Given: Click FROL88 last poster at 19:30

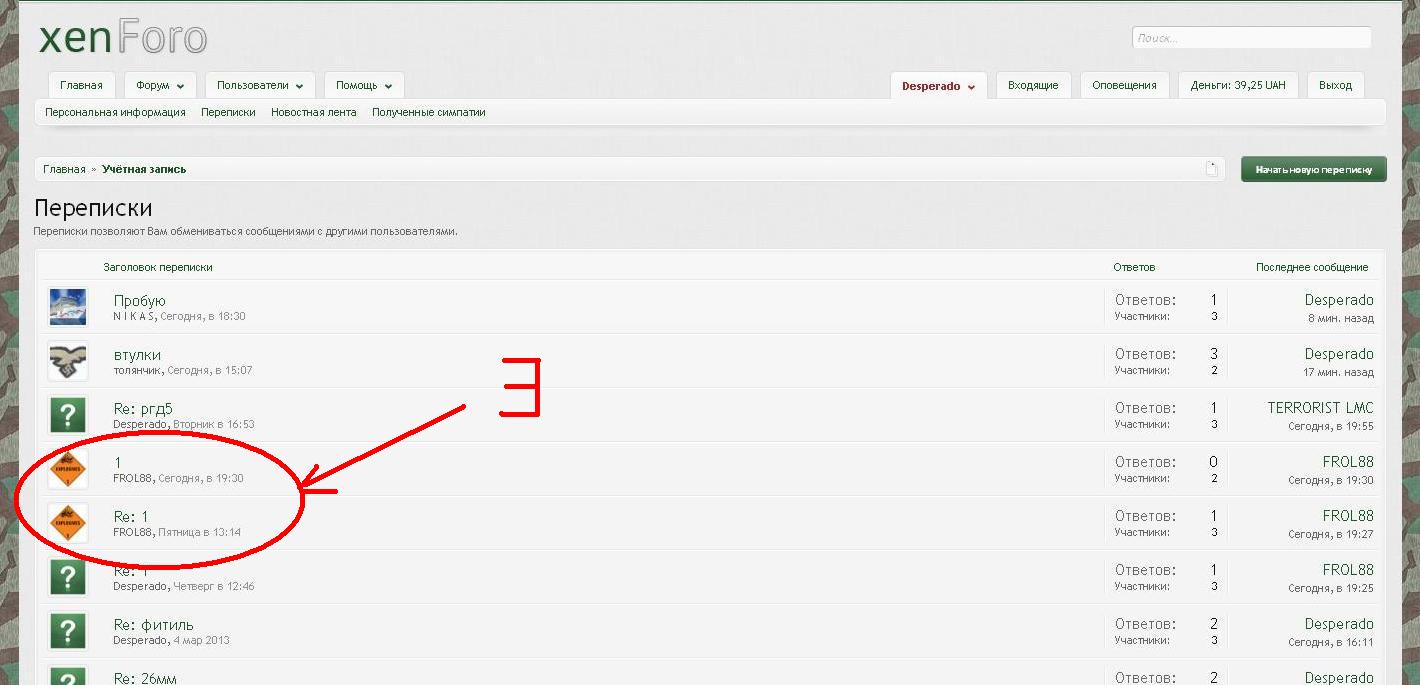Looking at the screenshot, I should coord(1348,462).
